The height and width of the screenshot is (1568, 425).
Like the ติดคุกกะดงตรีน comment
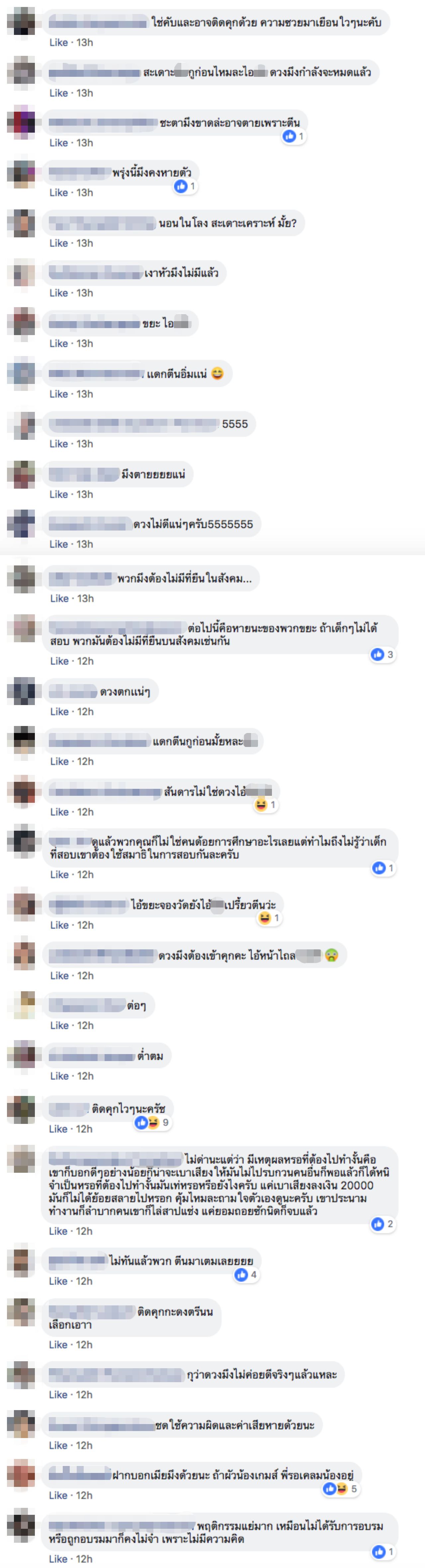(59, 1345)
